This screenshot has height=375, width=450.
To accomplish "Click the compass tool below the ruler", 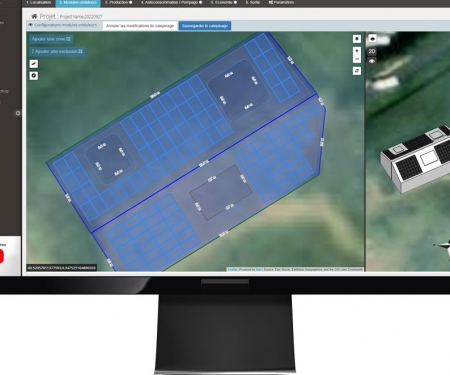I will [x=34, y=76].
